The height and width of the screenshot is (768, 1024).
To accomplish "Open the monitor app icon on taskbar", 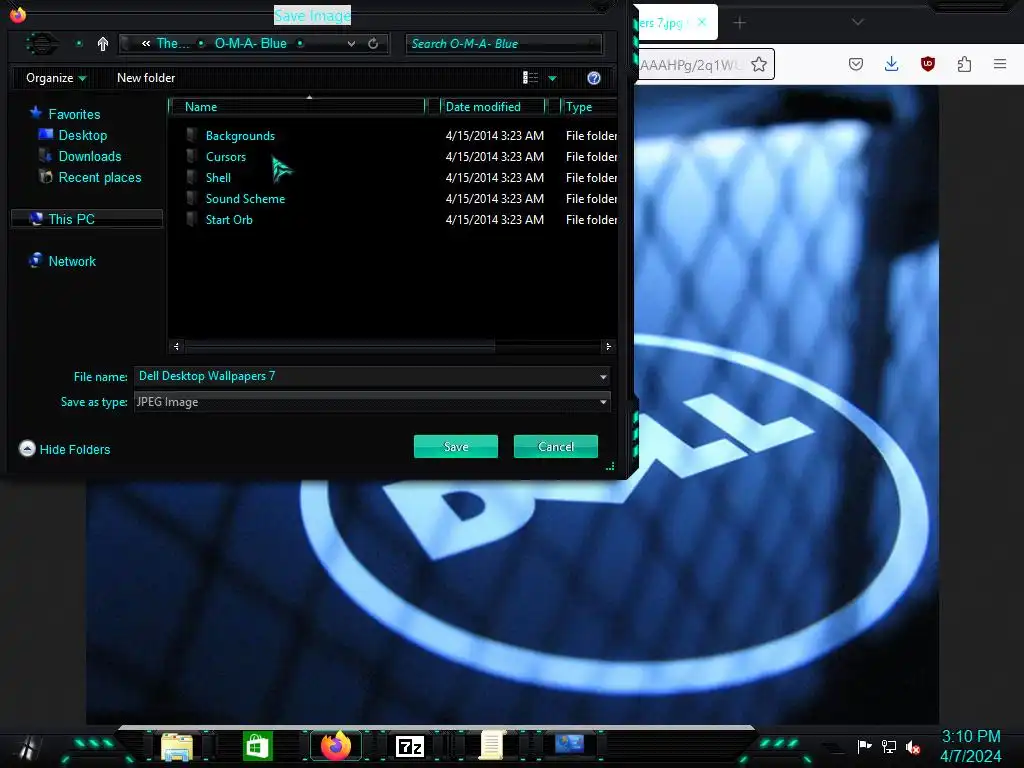I will click(x=569, y=744).
